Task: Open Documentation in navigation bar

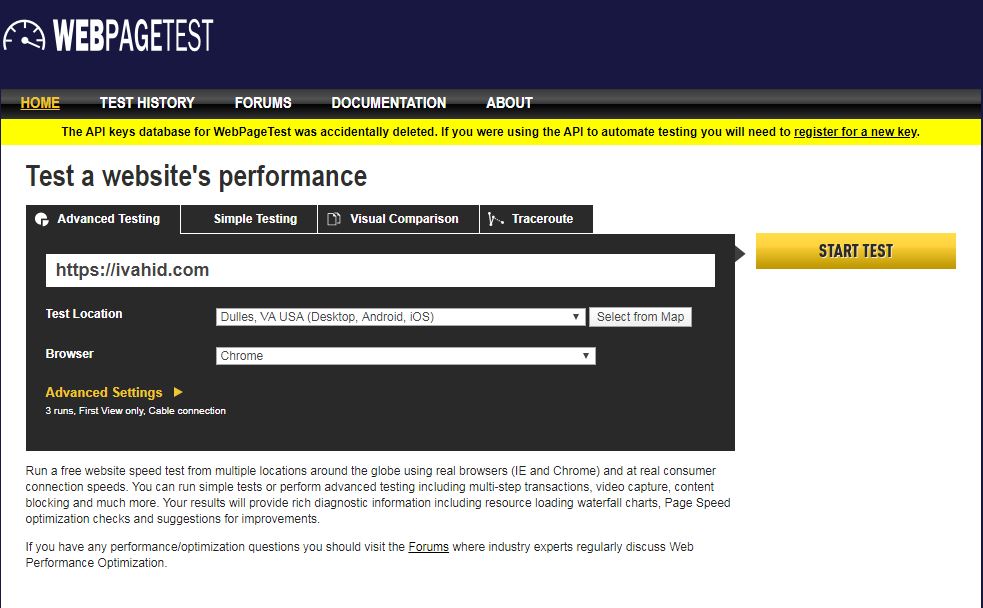Action: (389, 103)
